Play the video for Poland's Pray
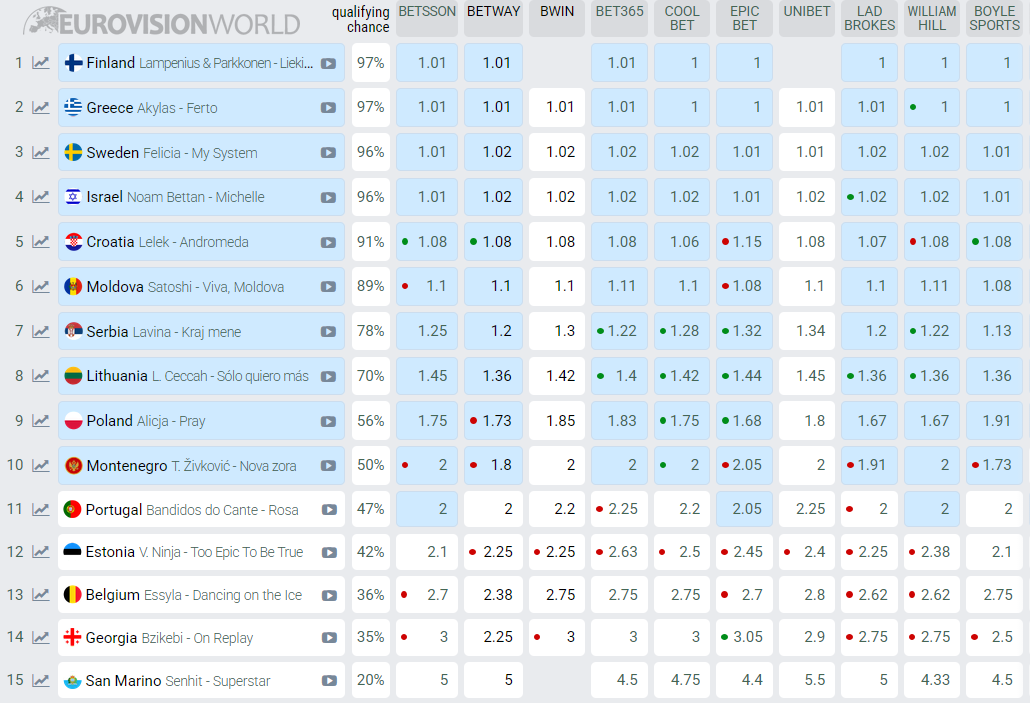The width and height of the screenshot is (1030, 703). pos(328,421)
